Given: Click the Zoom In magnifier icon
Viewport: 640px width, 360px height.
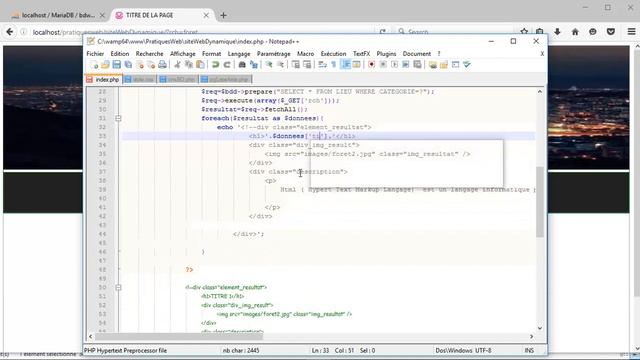Looking at the screenshot, I should point(269,64).
